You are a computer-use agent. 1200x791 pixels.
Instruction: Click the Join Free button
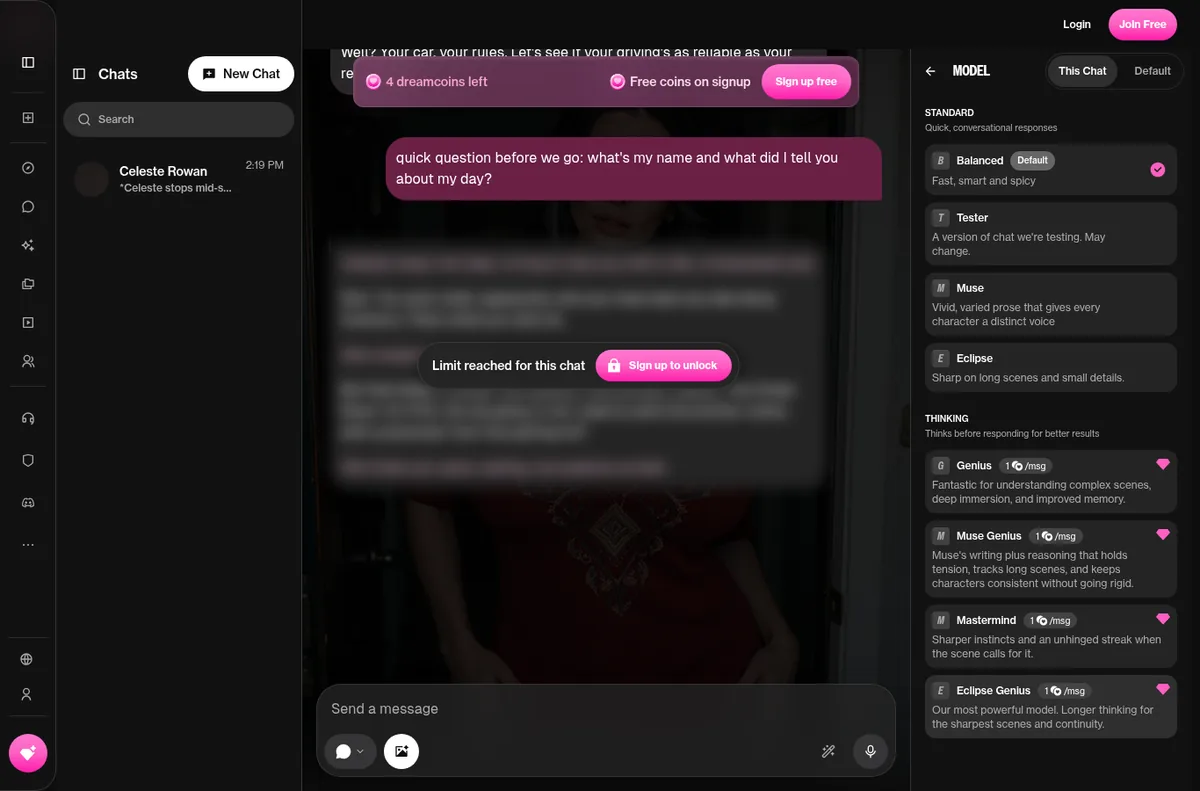tap(1142, 24)
